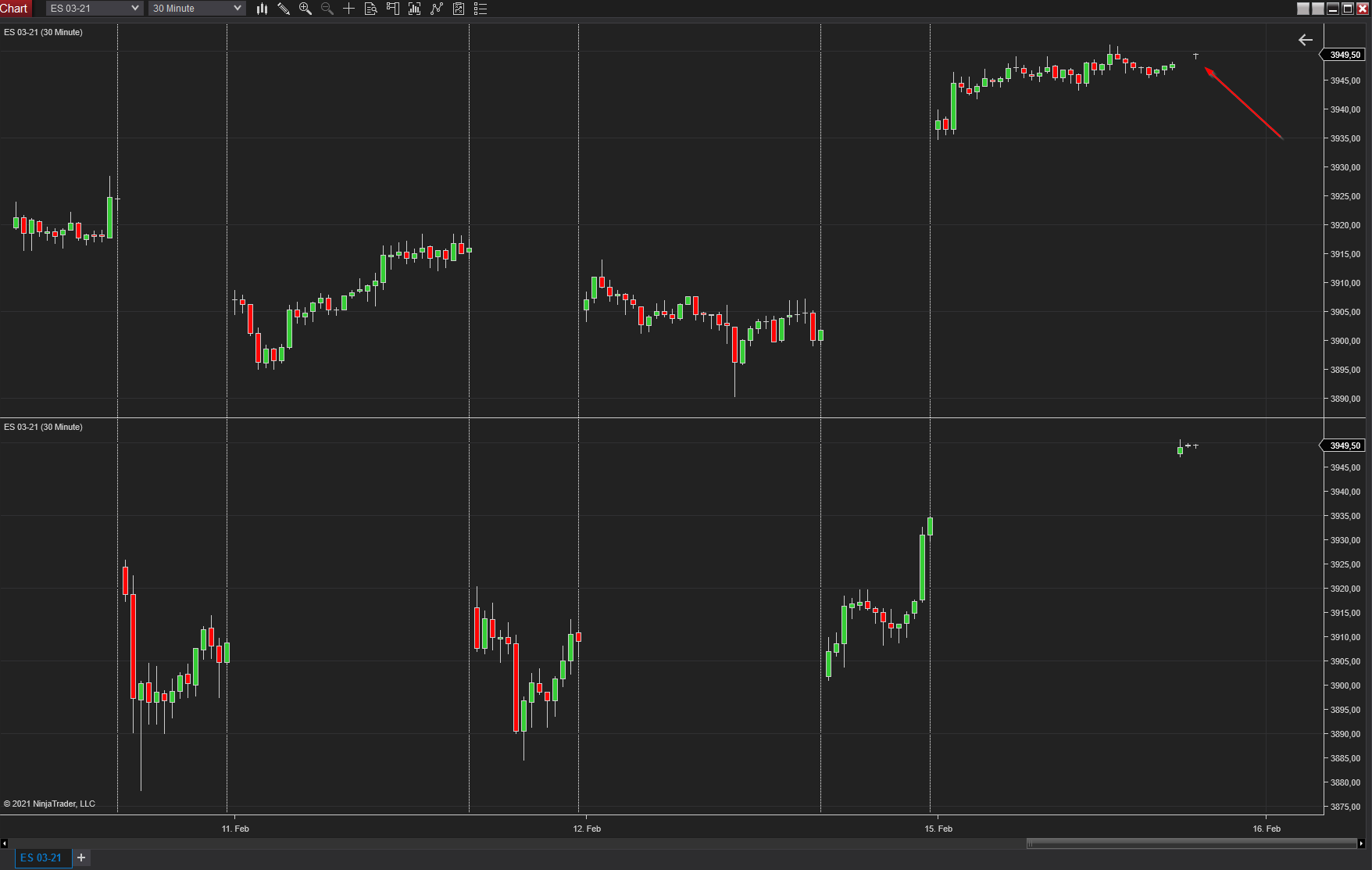Open the chart Properties list icon
This screenshot has width=1372, height=870.
point(481,9)
